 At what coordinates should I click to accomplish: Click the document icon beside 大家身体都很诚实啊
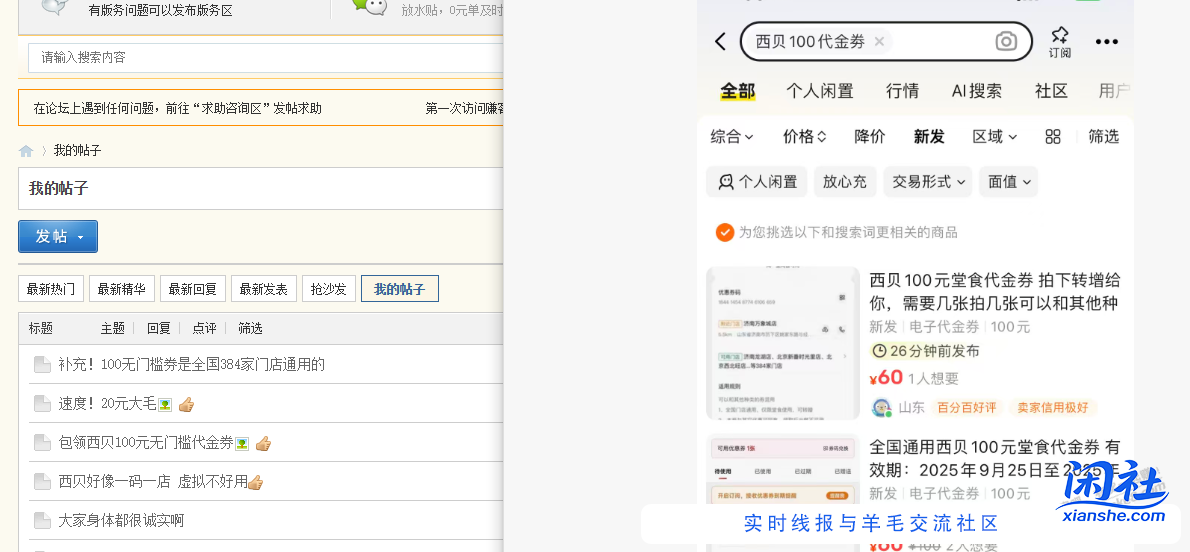[42, 521]
